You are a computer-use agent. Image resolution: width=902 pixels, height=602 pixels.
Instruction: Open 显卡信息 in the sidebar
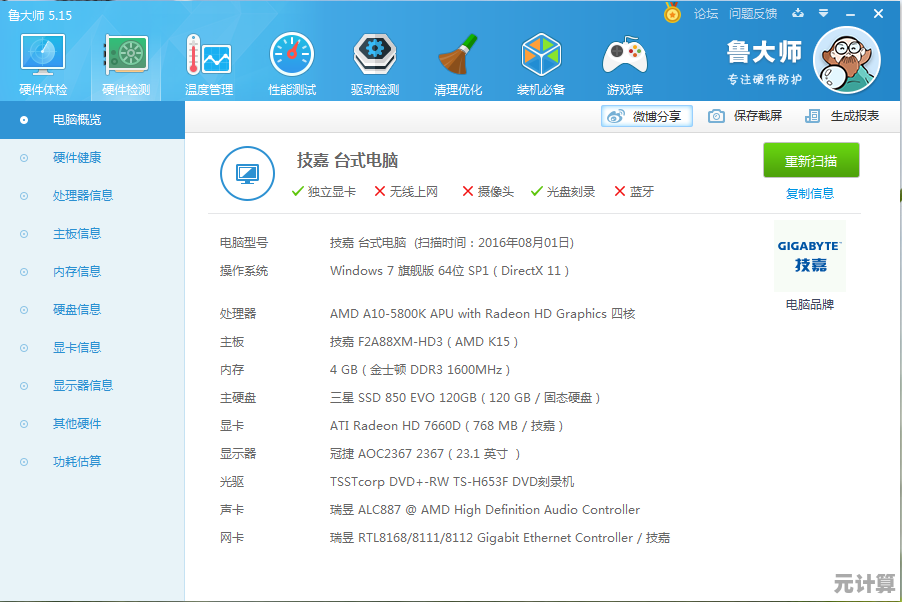pos(77,348)
